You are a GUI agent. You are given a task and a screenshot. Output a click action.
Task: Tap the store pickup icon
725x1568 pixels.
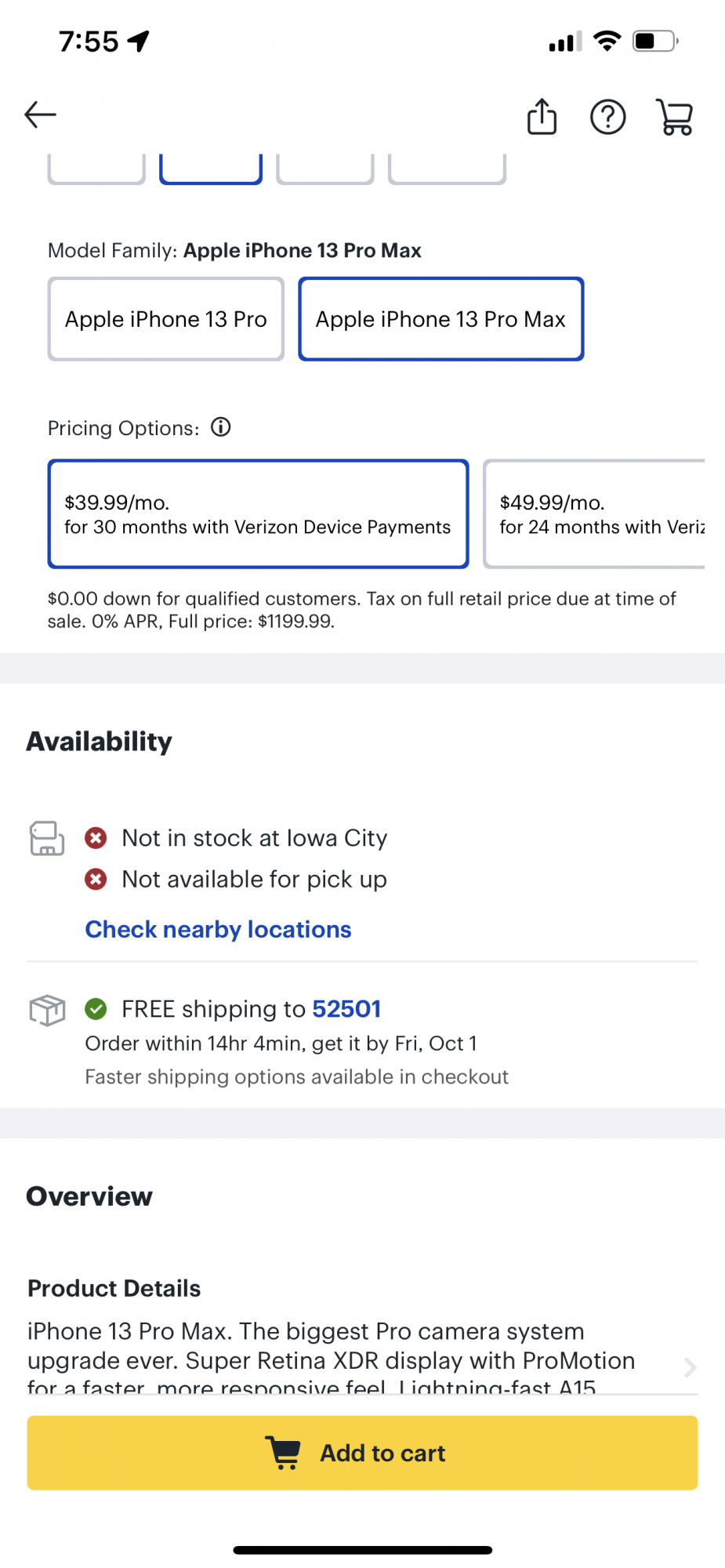click(47, 838)
